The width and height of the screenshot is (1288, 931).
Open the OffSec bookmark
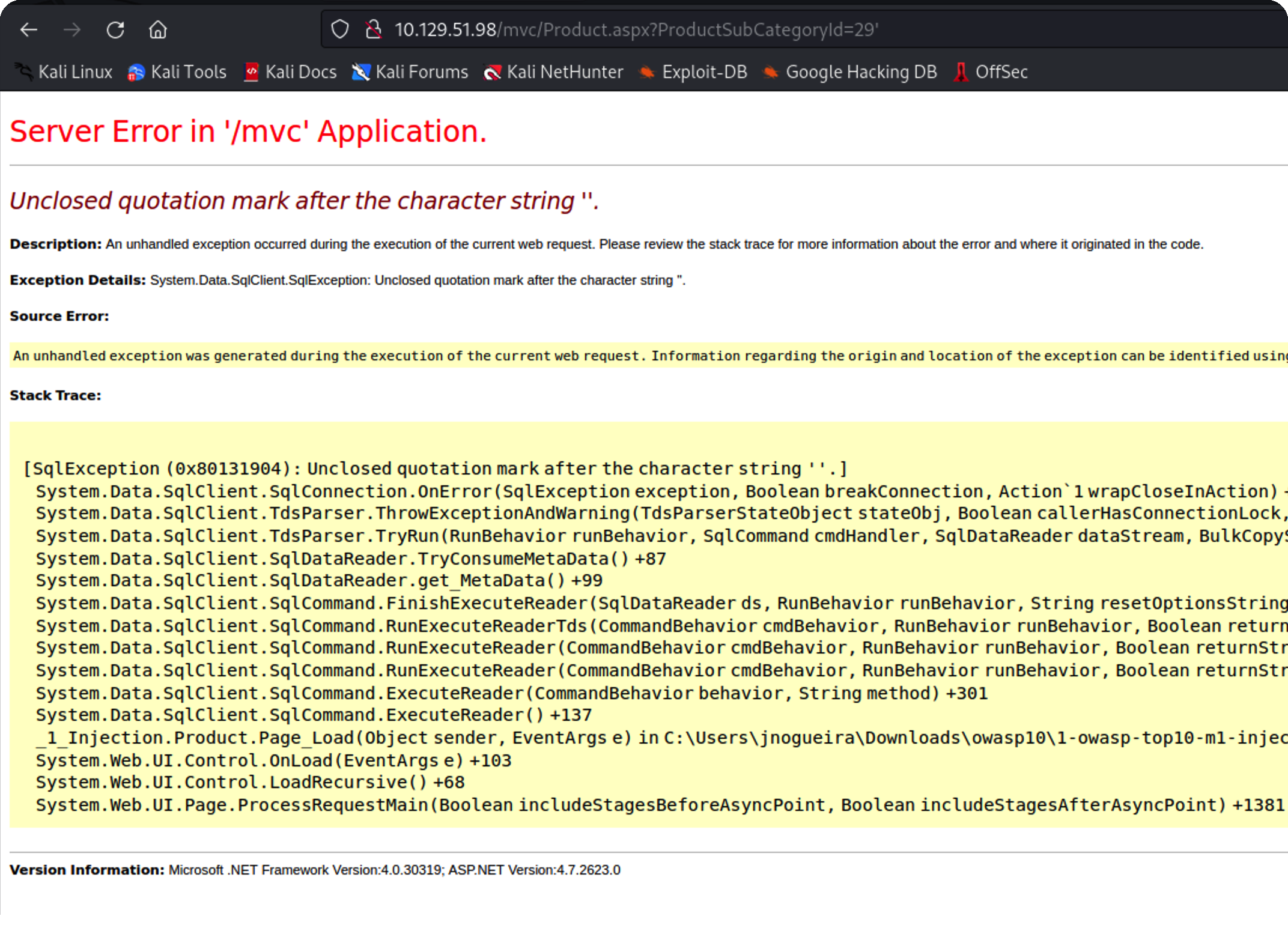tap(991, 72)
